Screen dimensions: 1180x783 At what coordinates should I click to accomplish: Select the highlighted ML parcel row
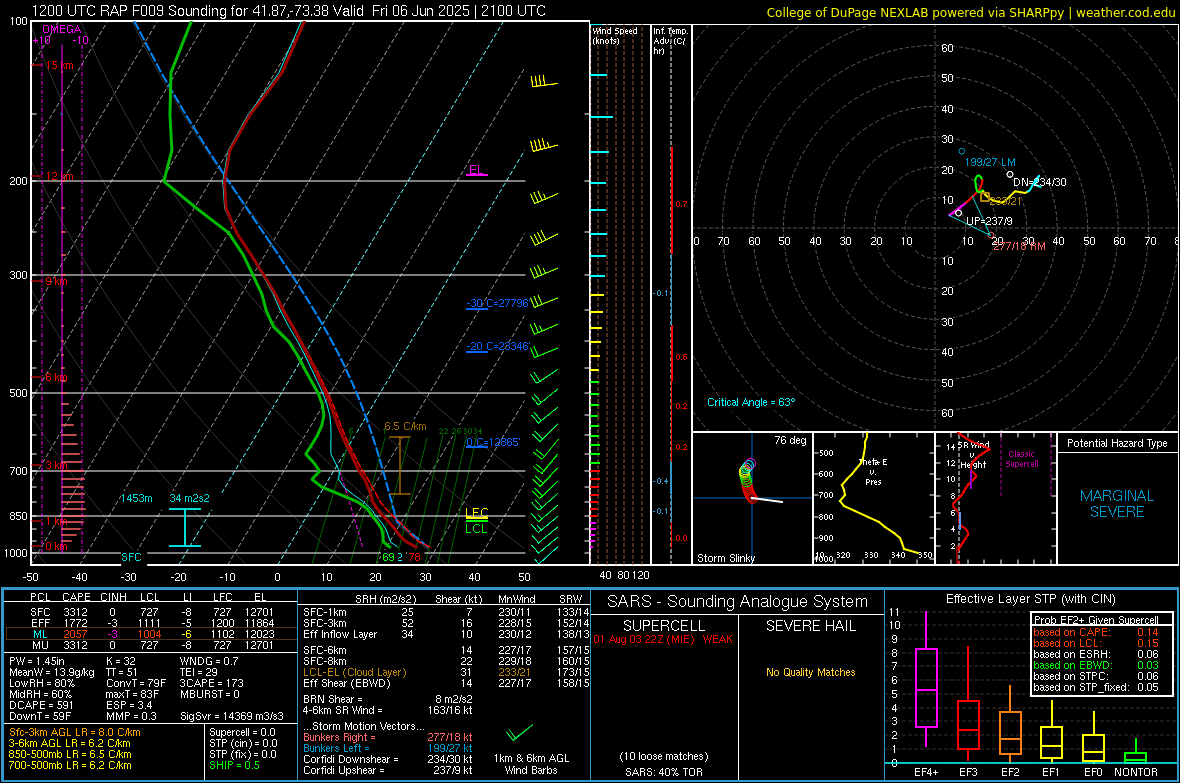coord(151,634)
